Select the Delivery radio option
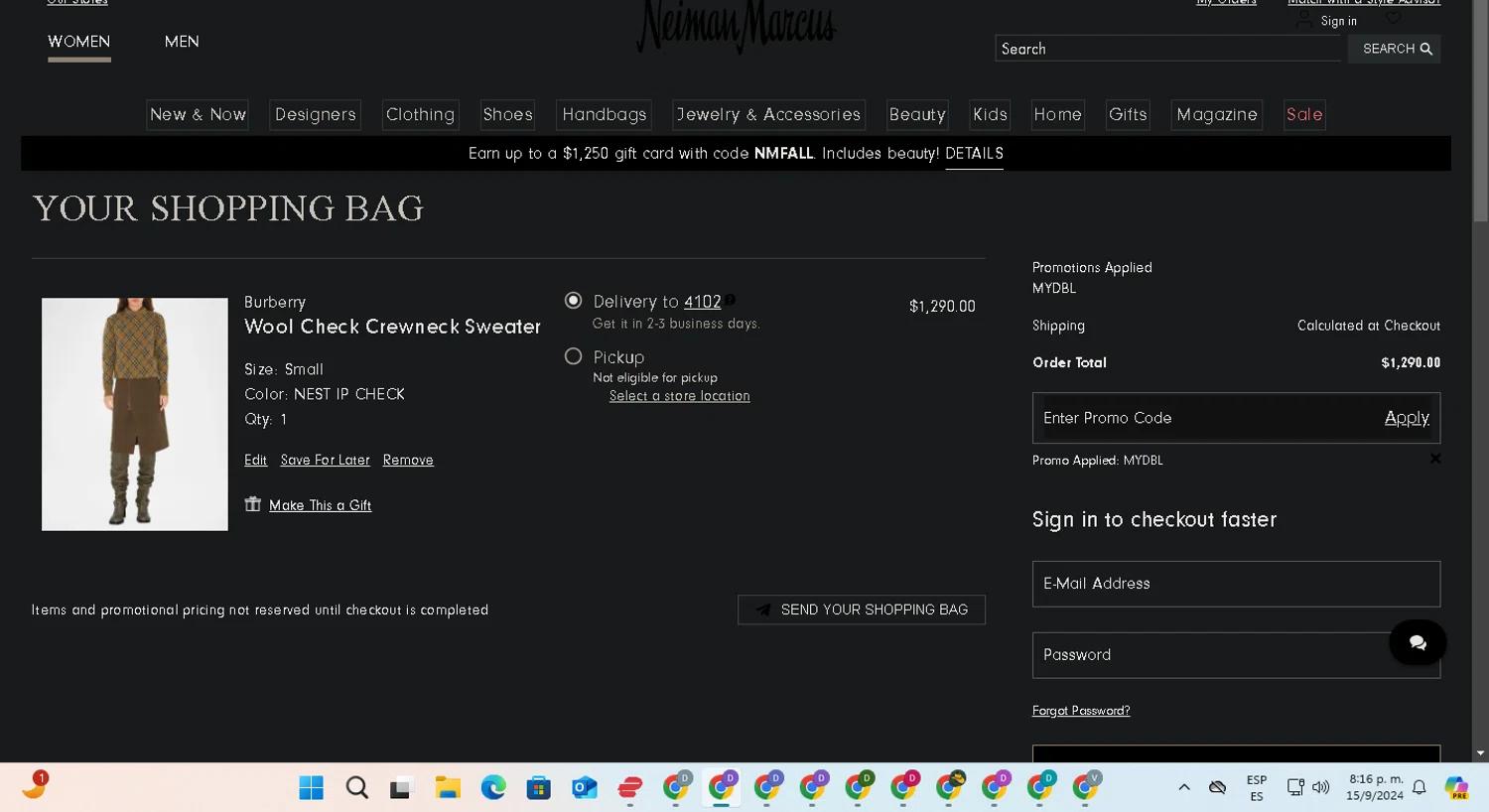This screenshot has width=1489, height=812. pos(573,301)
